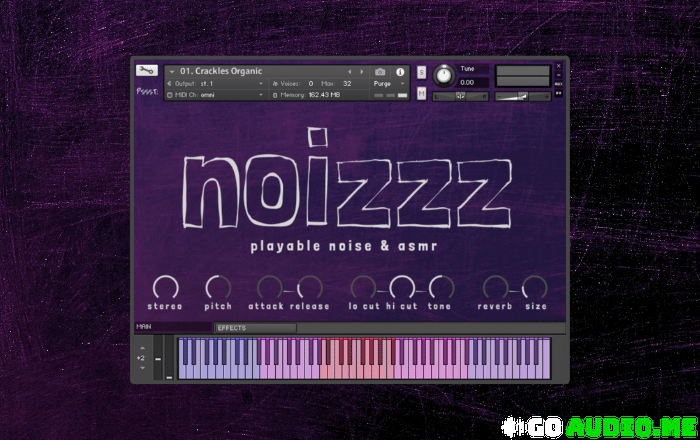Screen dimensions: 700x440
Task: Click the reverb knob
Action: point(494,288)
